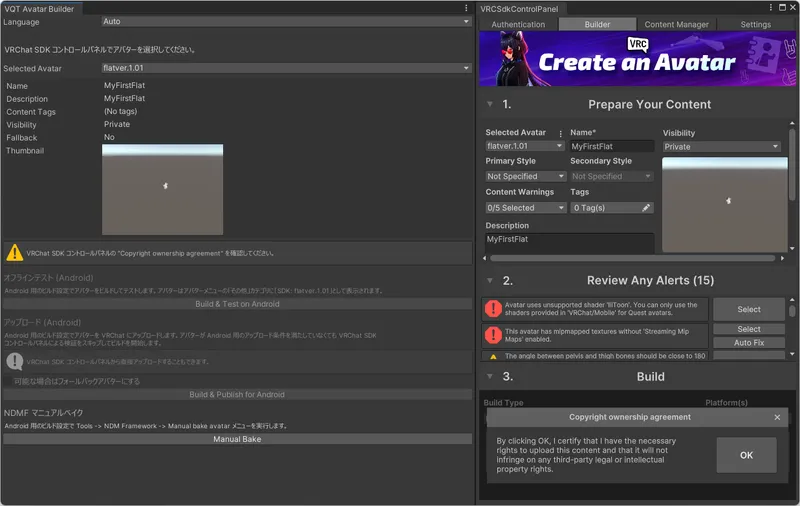Click the Visibility value 'Private' in VQT panel
The width and height of the screenshot is (800, 506).
click(x=117, y=124)
